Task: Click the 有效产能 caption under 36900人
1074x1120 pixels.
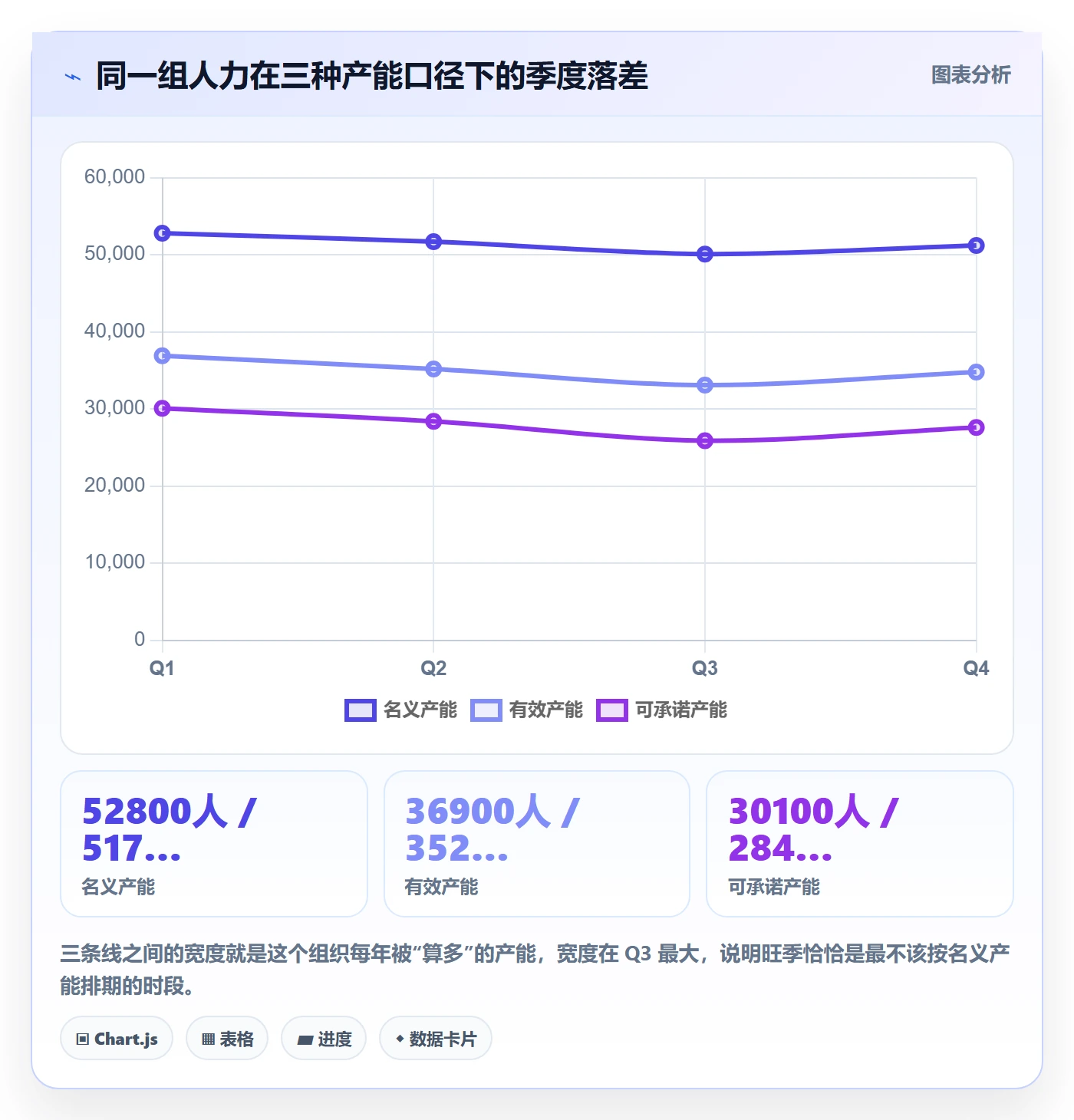Action: click(441, 888)
